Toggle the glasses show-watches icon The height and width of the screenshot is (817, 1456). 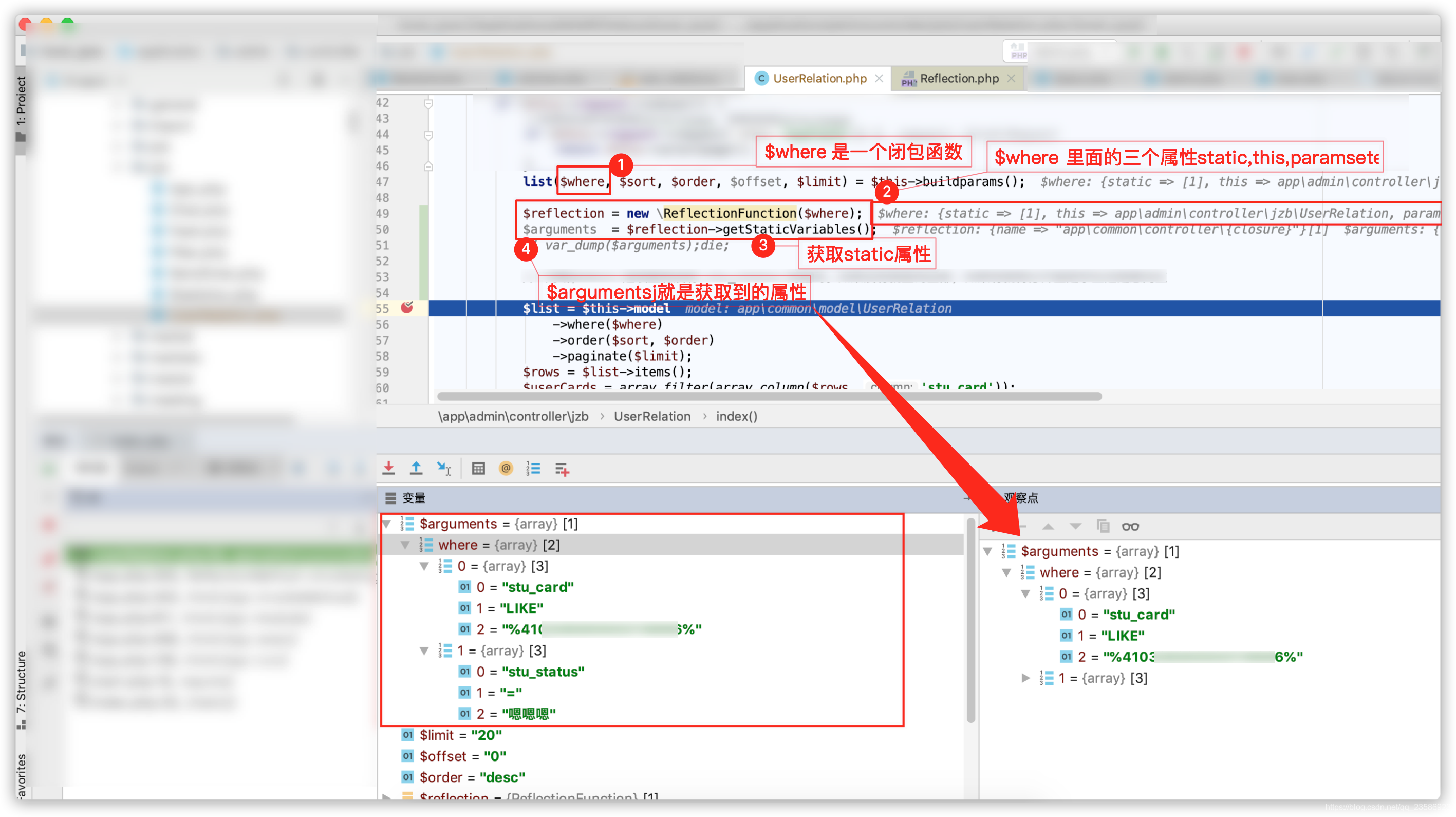coord(1130,526)
